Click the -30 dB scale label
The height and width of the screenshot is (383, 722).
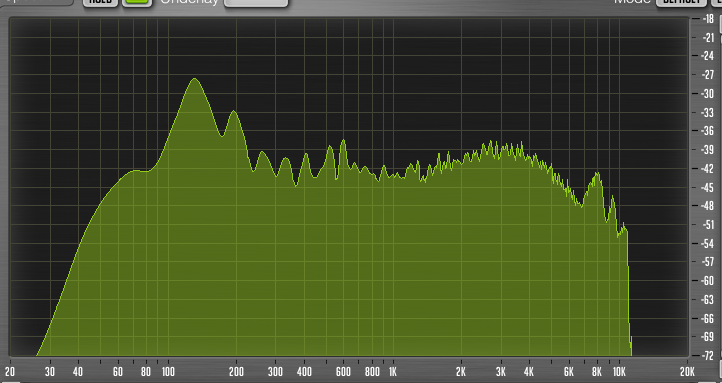pos(708,93)
